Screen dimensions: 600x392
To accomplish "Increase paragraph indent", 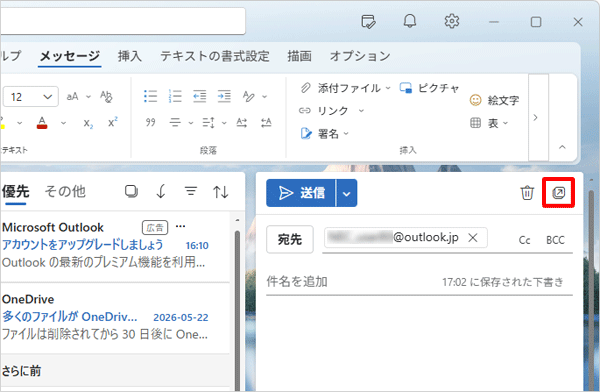I will point(224,96).
